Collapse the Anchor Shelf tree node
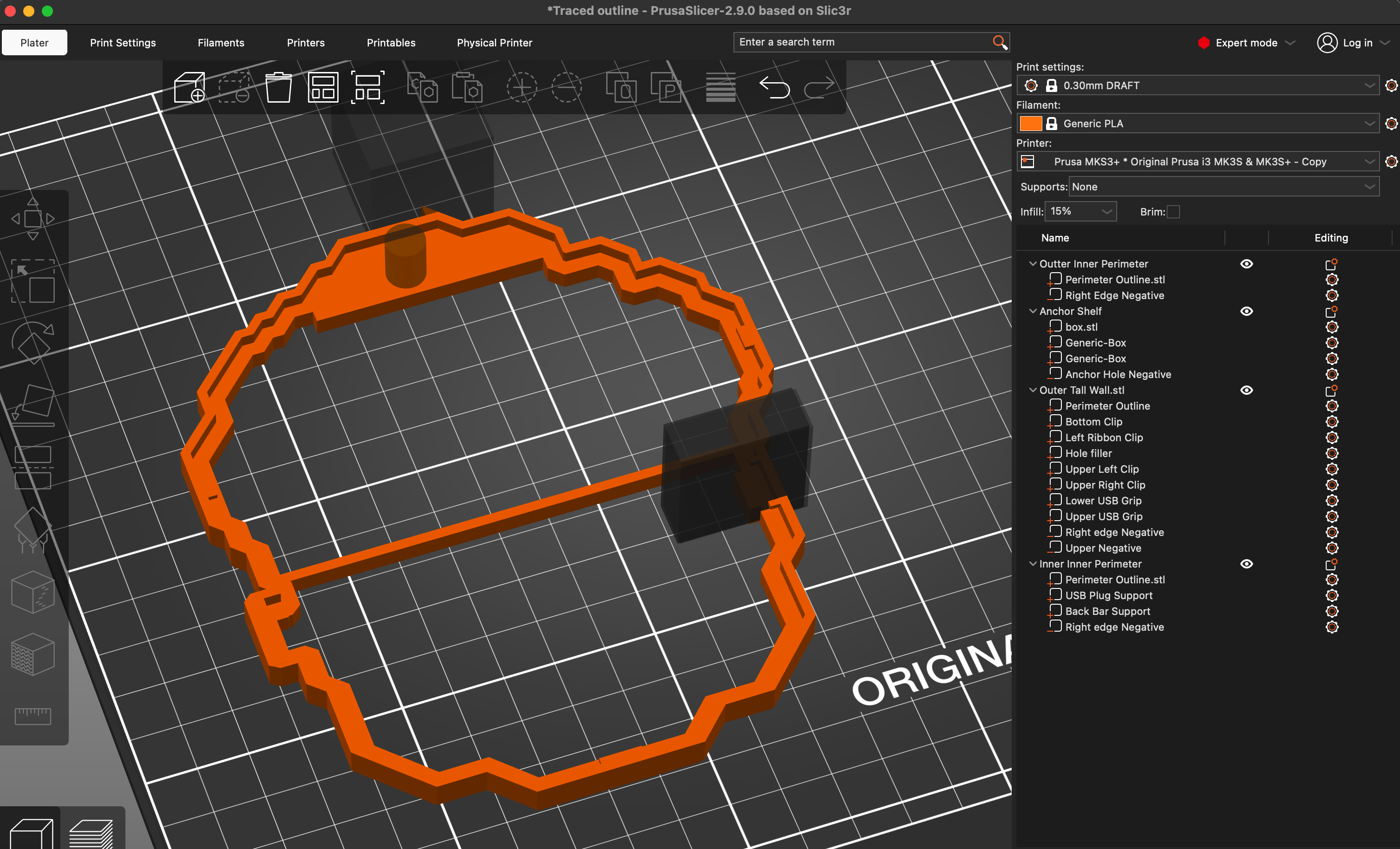The width and height of the screenshot is (1400, 849). (x=1033, y=312)
